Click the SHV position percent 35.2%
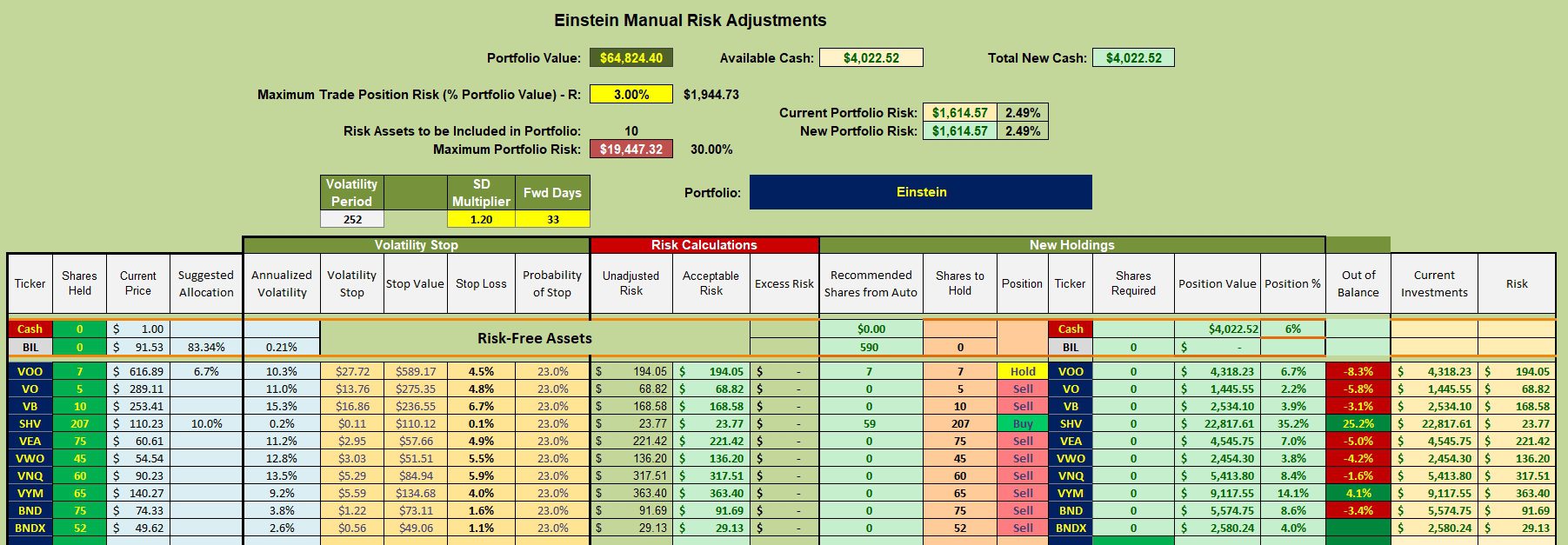This screenshot has width=1568, height=545. coord(1293,423)
